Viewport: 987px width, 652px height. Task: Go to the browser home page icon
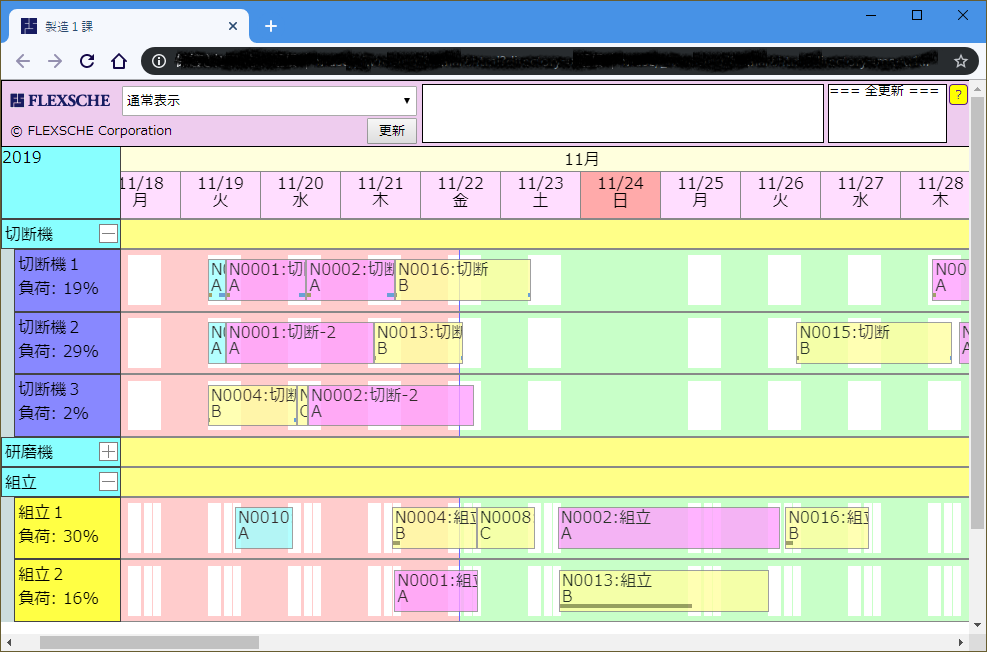tap(119, 61)
